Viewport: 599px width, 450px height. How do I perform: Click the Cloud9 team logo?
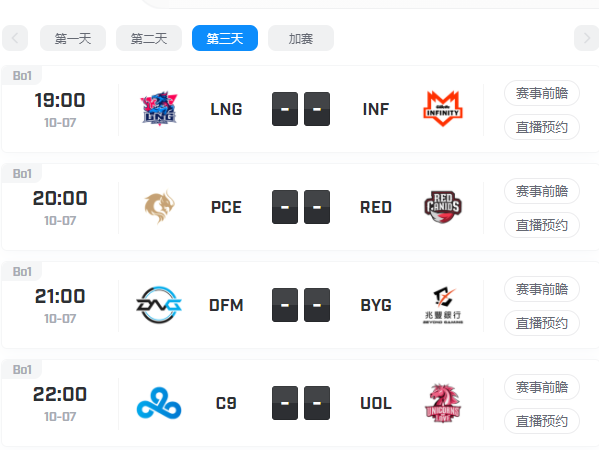159,403
